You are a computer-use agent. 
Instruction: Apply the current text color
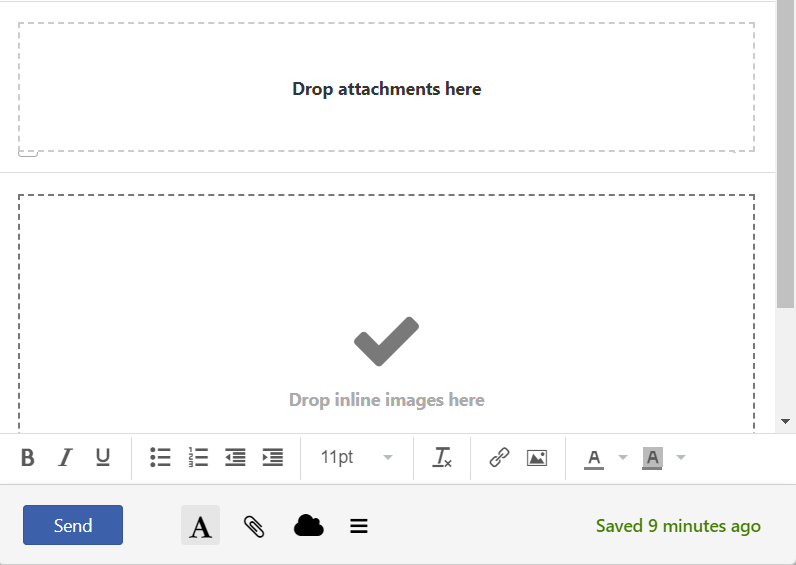tap(594, 458)
